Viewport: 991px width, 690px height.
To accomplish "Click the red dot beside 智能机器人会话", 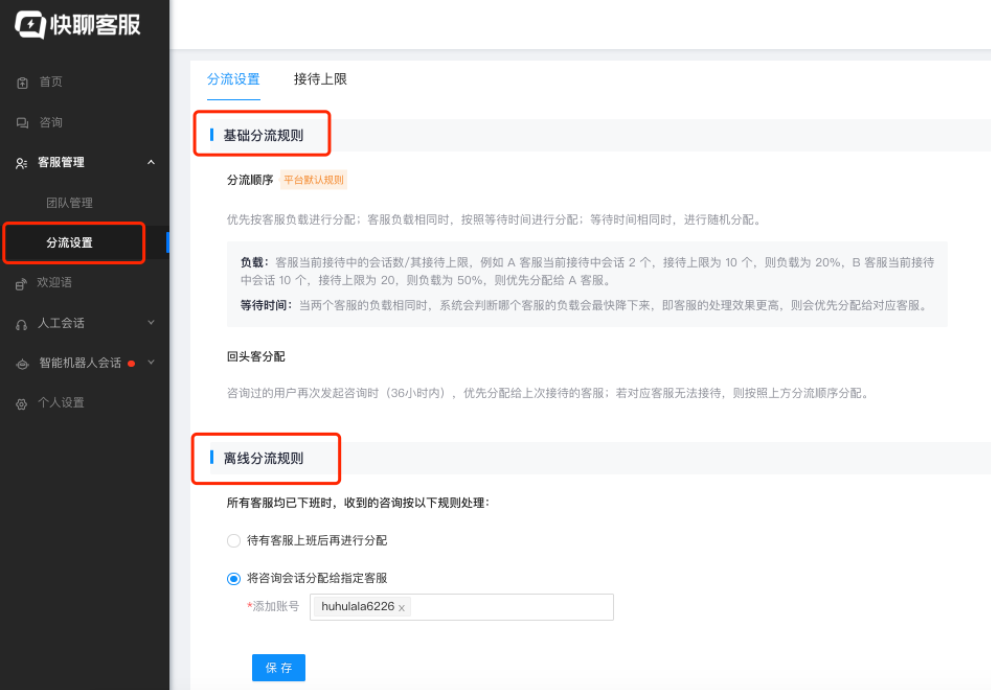I will point(131,362).
